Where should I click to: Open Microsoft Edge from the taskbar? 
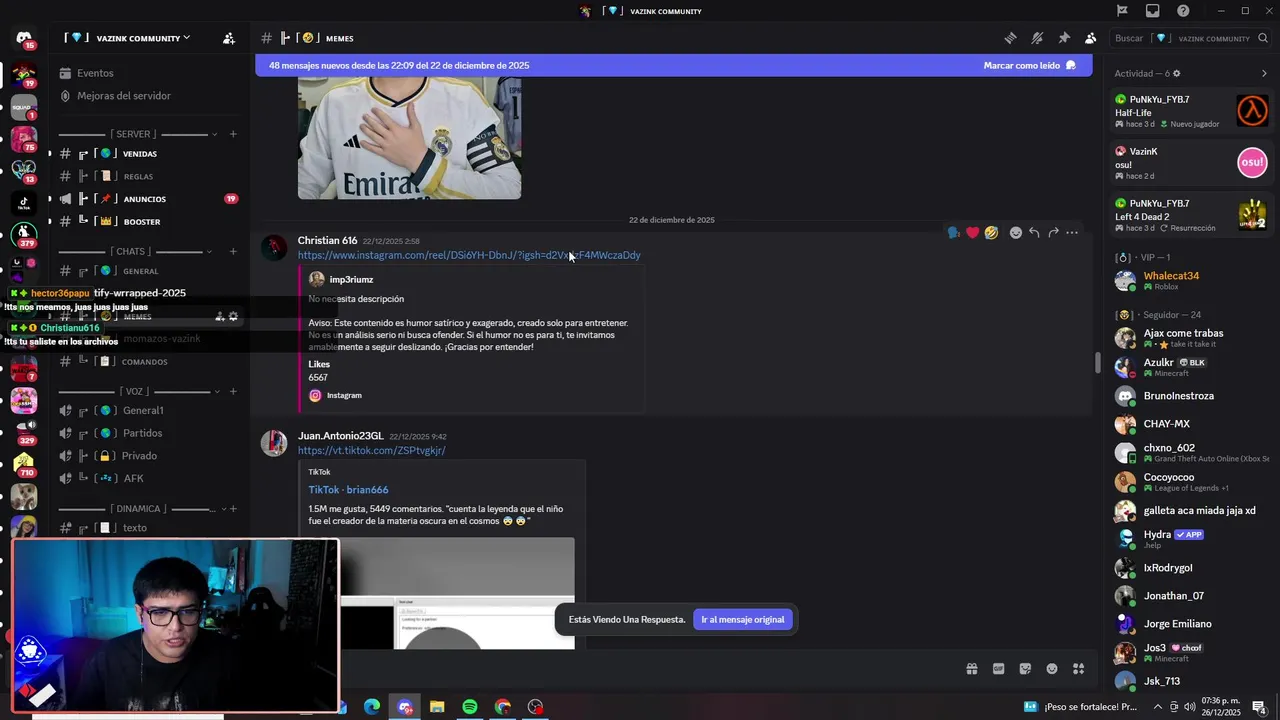(x=371, y=707)
